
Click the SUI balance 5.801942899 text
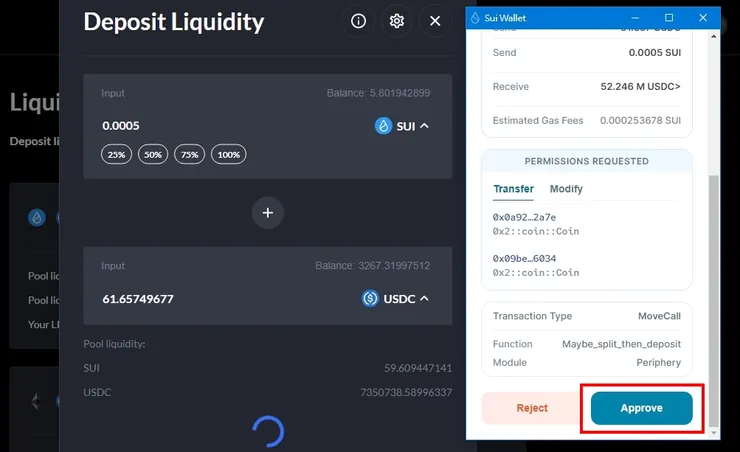[x=378, y=93]
